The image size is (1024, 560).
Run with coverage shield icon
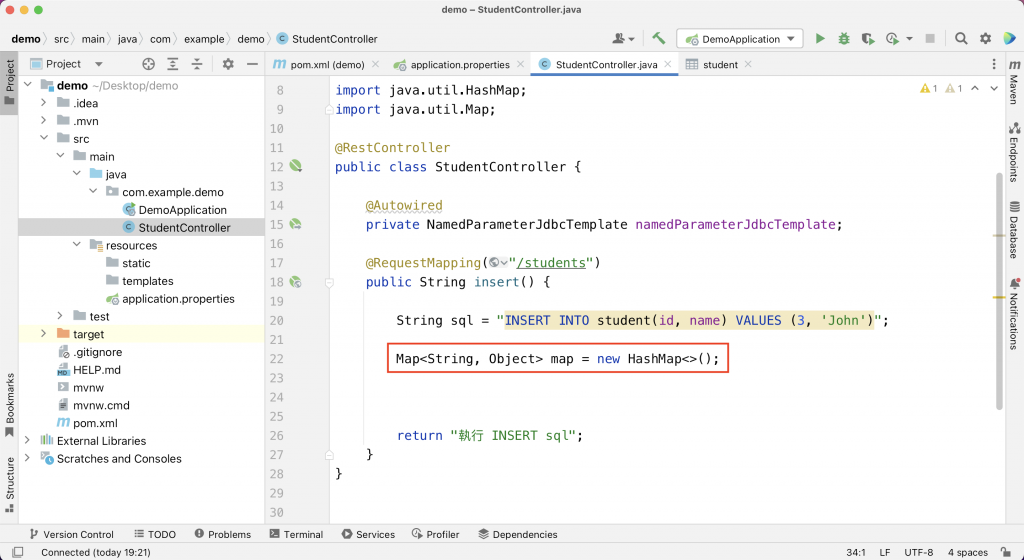868,39
